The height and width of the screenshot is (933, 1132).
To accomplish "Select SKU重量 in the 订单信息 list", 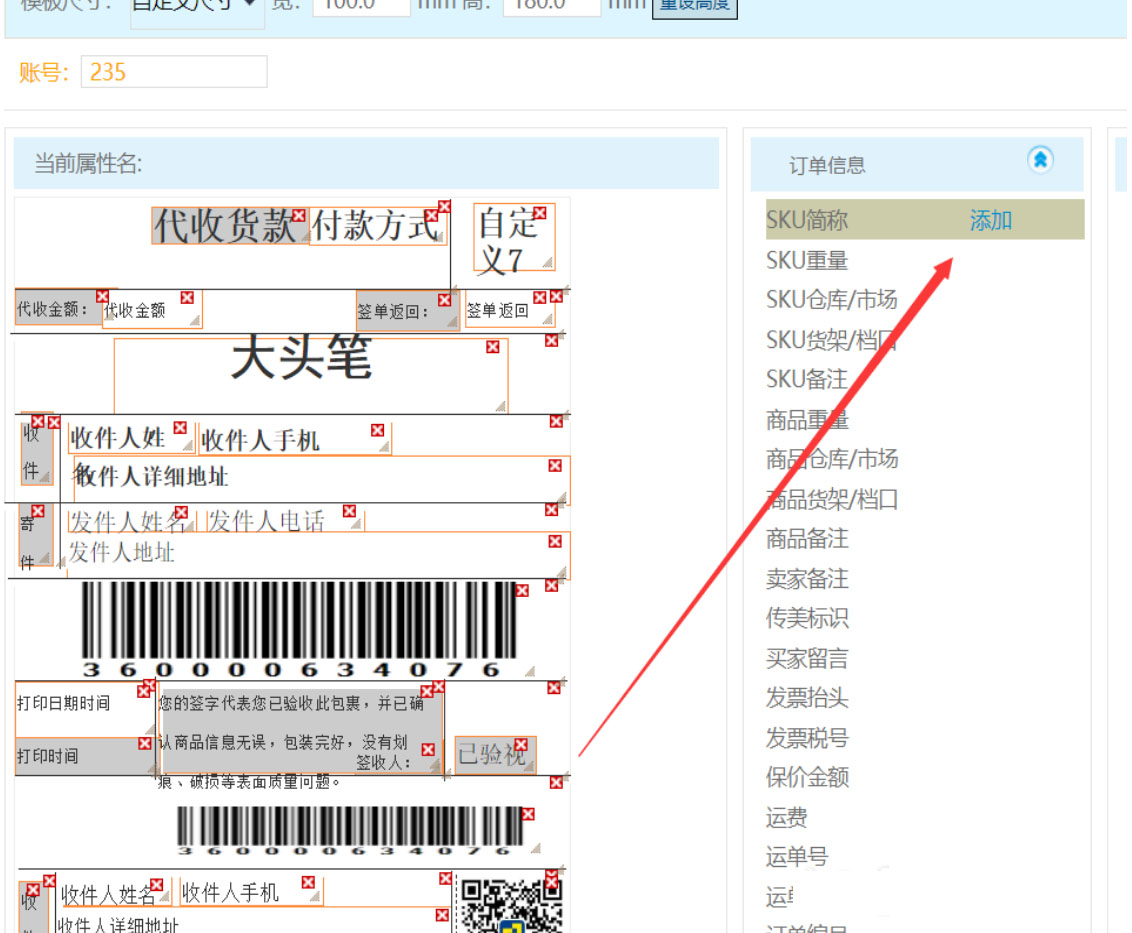I will [806, 259].
